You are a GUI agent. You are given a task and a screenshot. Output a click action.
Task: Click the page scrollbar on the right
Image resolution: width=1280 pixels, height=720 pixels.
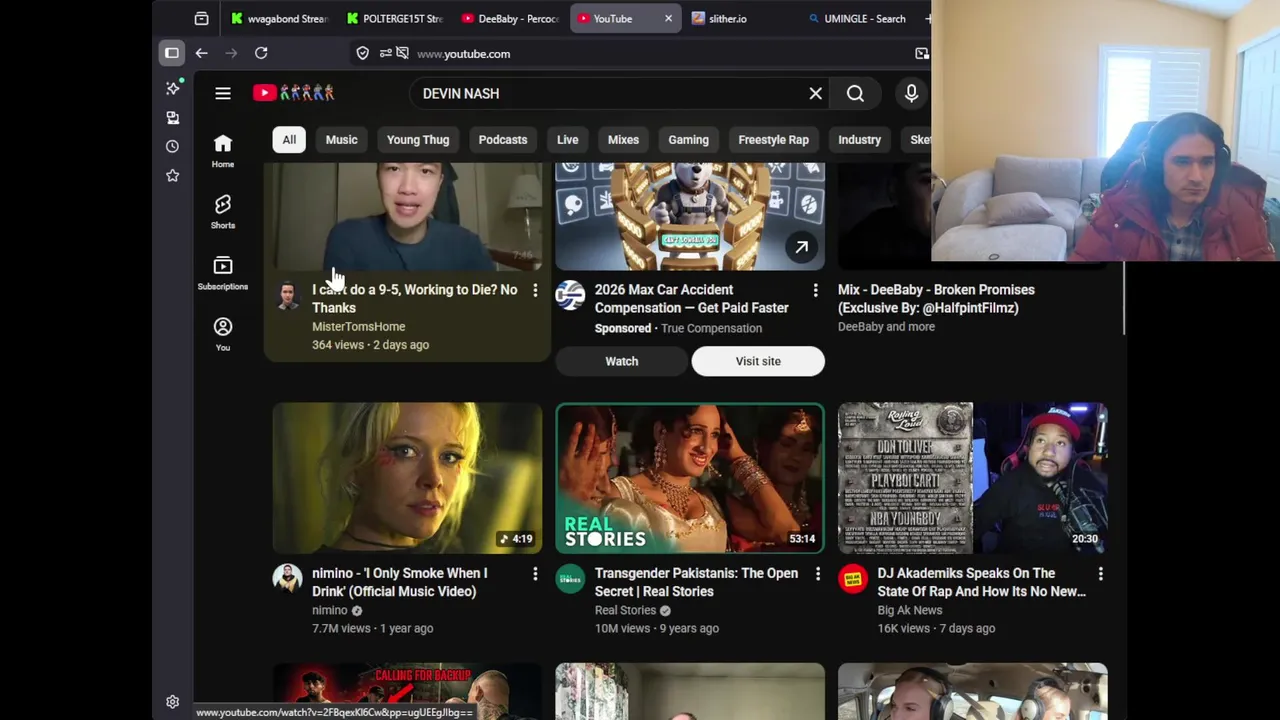[1124, 298]
